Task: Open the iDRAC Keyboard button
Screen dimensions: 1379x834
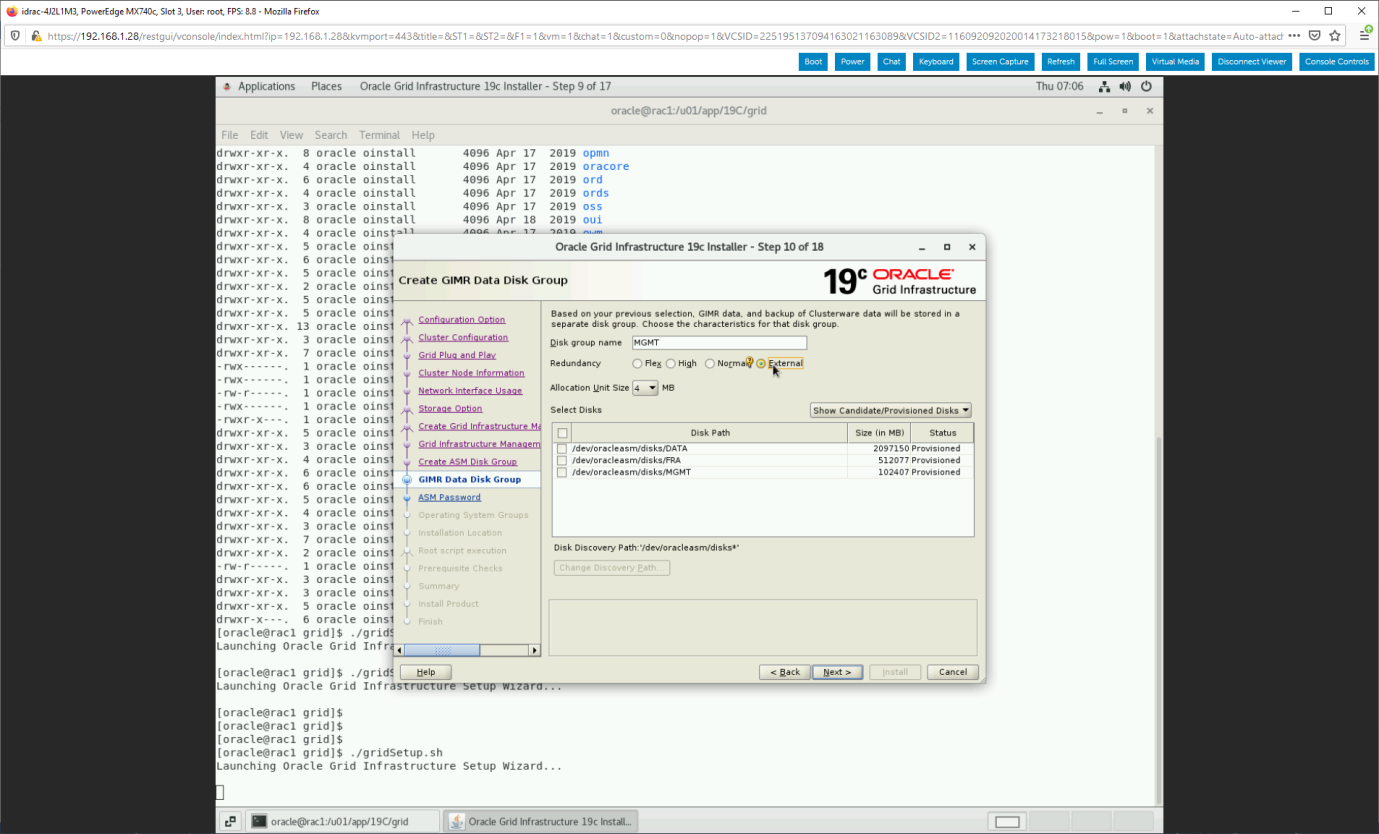Action: pos(936,62)
